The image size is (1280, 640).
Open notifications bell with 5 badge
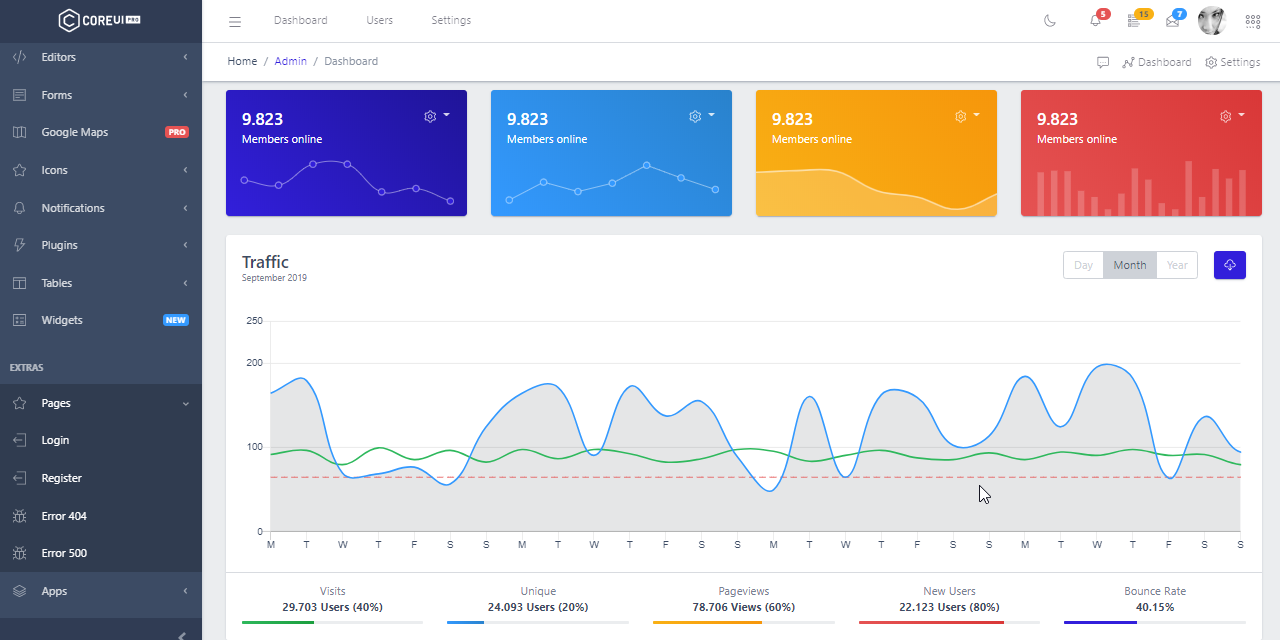tap(1096, 20)
